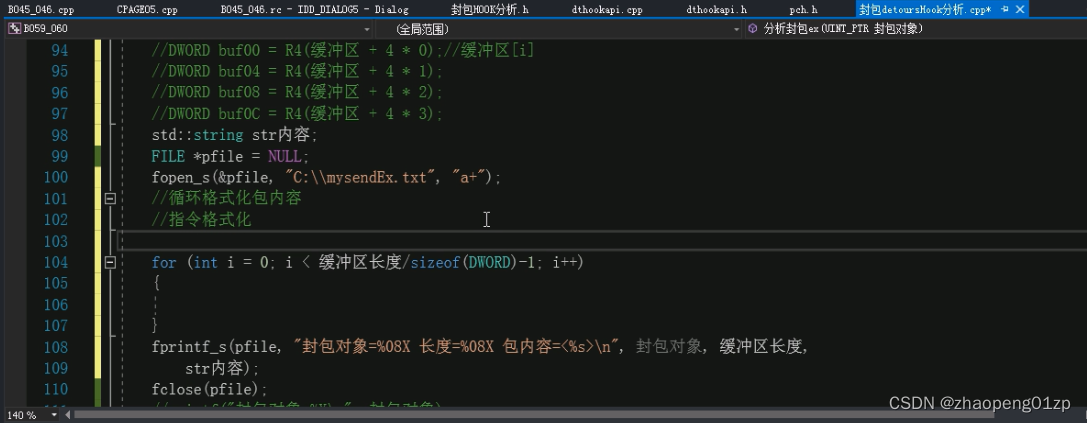Click sizeof(DWORD) in the loop condition
The image size is (1087, 423).
click(464, 262)
